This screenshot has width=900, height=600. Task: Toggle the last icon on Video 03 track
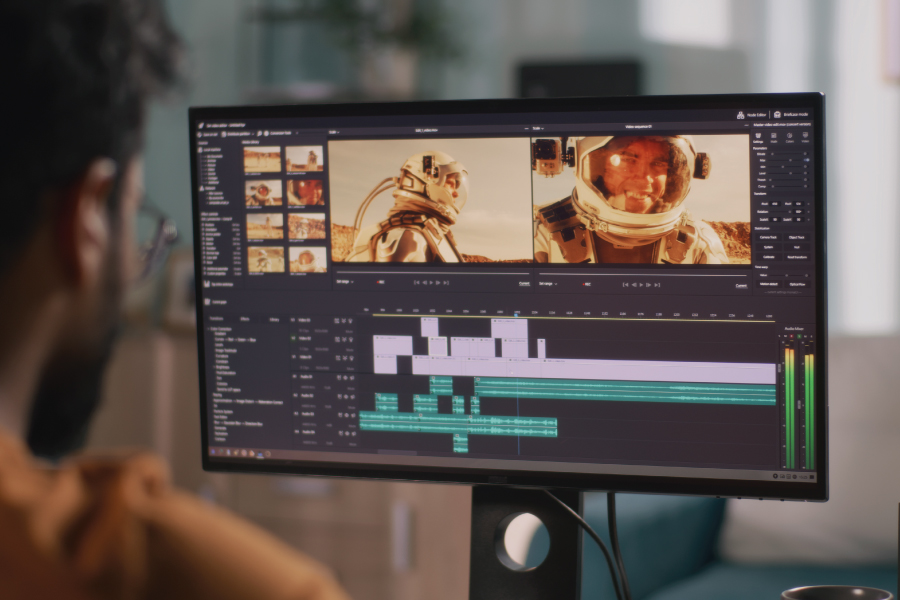350,320
